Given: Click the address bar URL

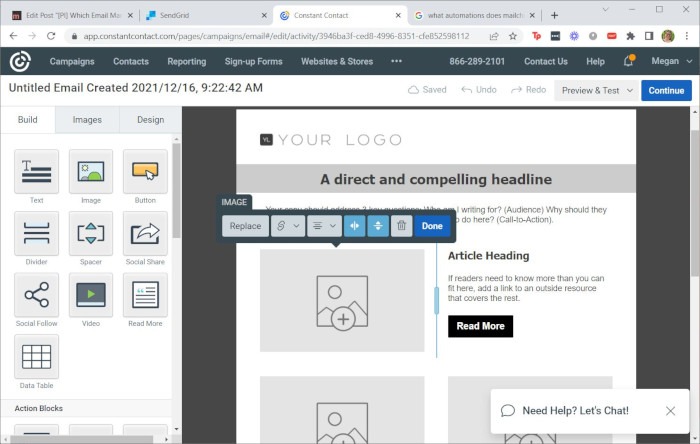Looking at the screenshot, I should pos(276,36).
